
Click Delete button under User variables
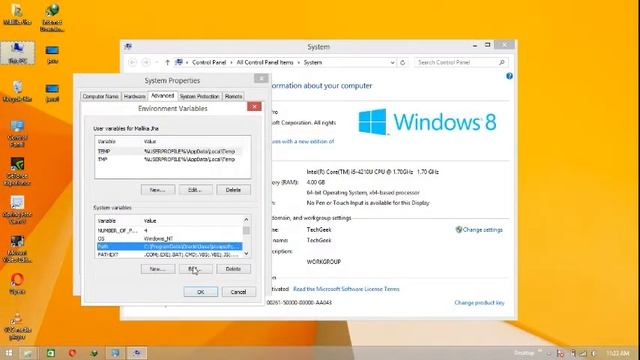233,190
